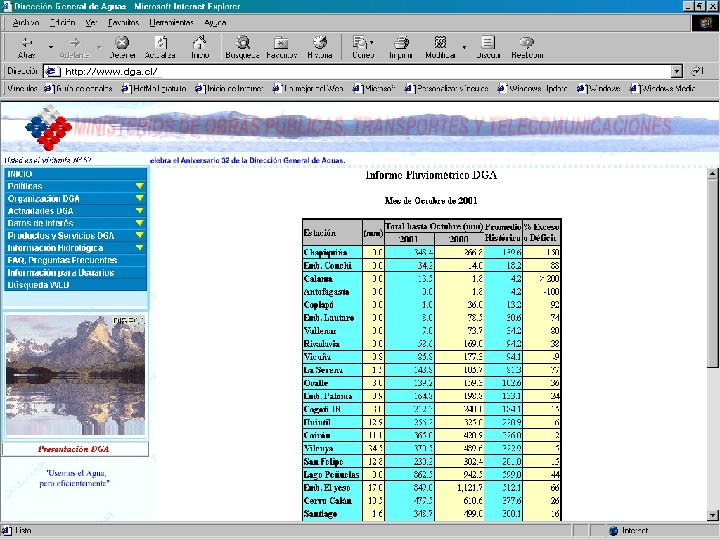Expand Información Hidrológica menu arrow
Screen dimensions: 720x540
point(140,248)
